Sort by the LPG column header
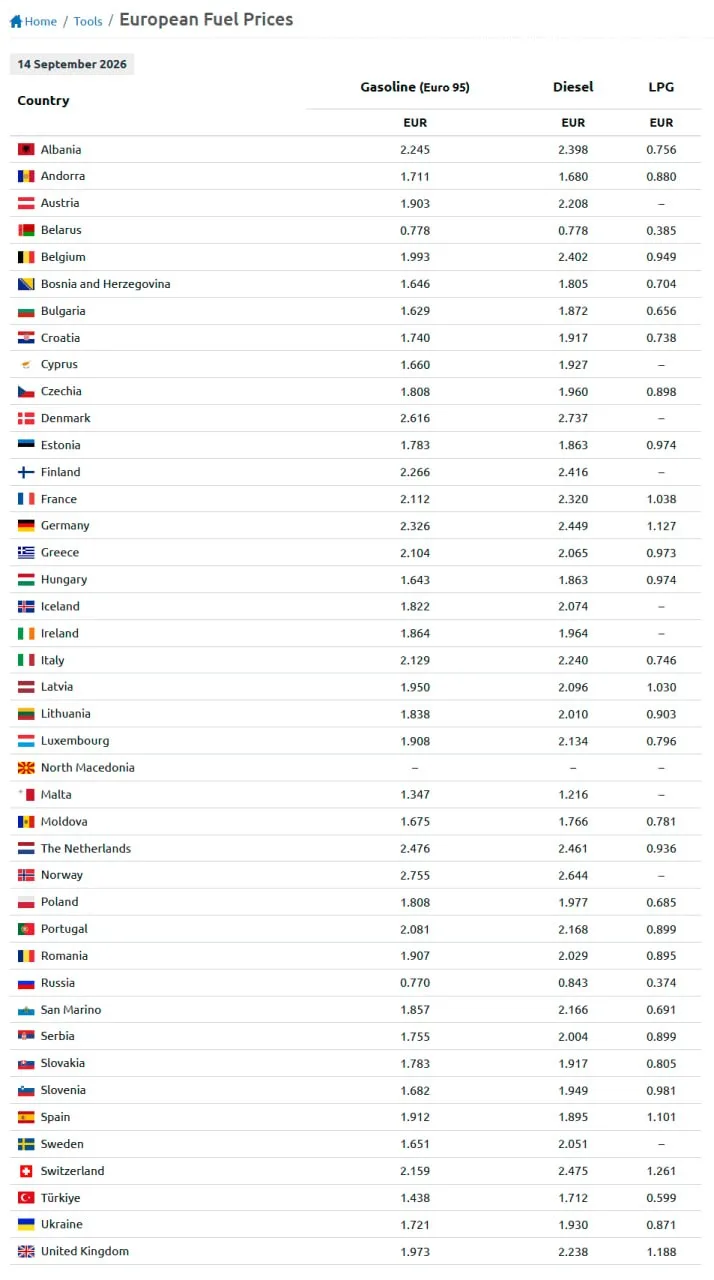714x1280 pixels. (661, 87)
